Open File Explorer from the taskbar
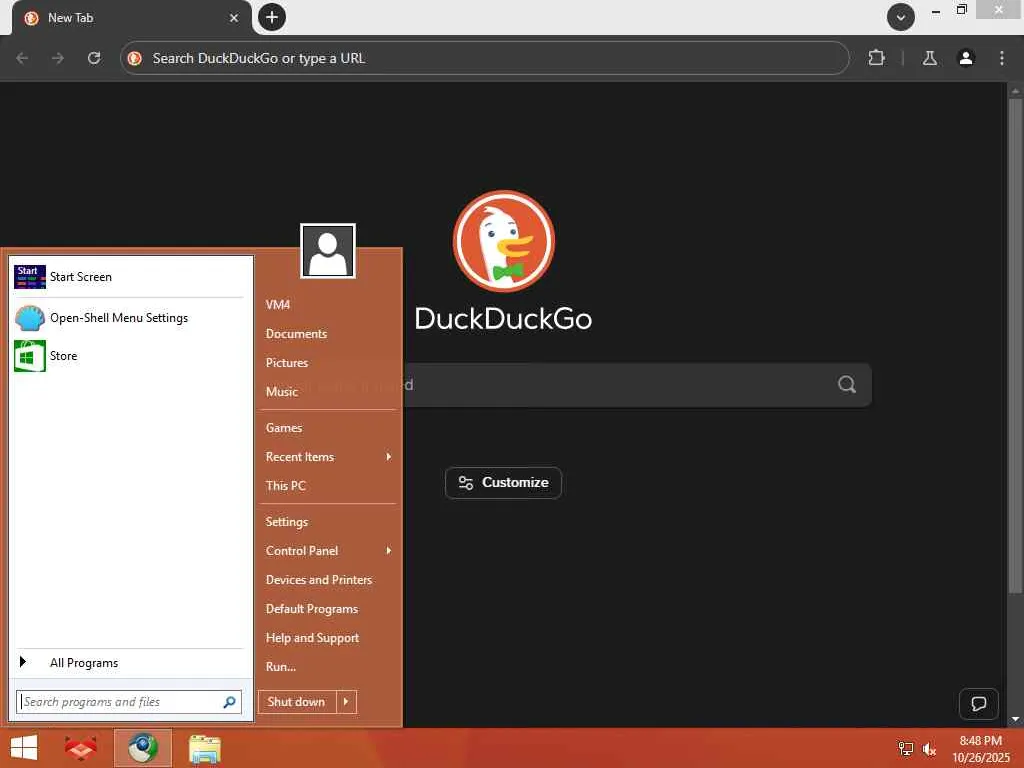 tap(204, 748)
